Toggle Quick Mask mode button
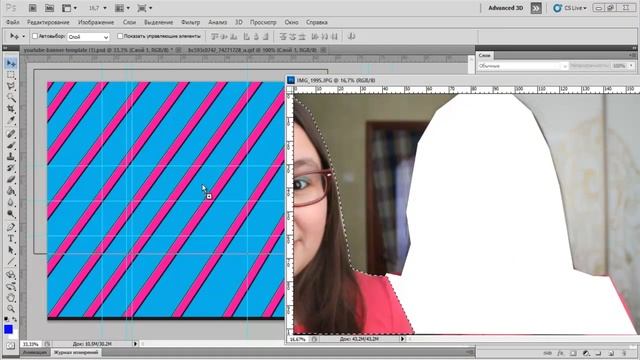 pyautogui.click(x=11, y=345)
